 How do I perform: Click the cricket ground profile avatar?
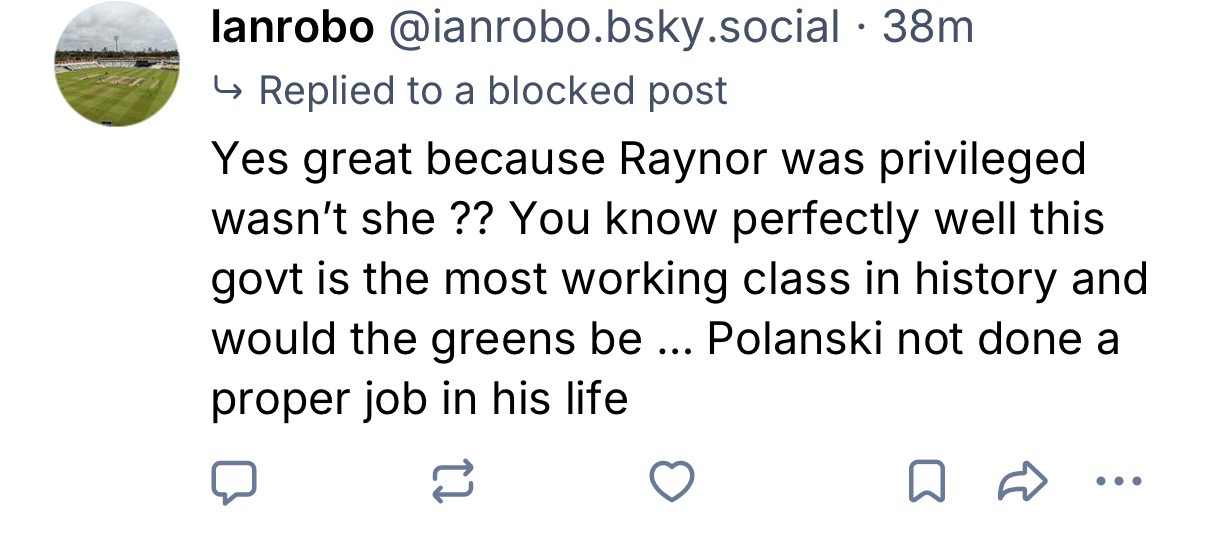click(117, 64)
